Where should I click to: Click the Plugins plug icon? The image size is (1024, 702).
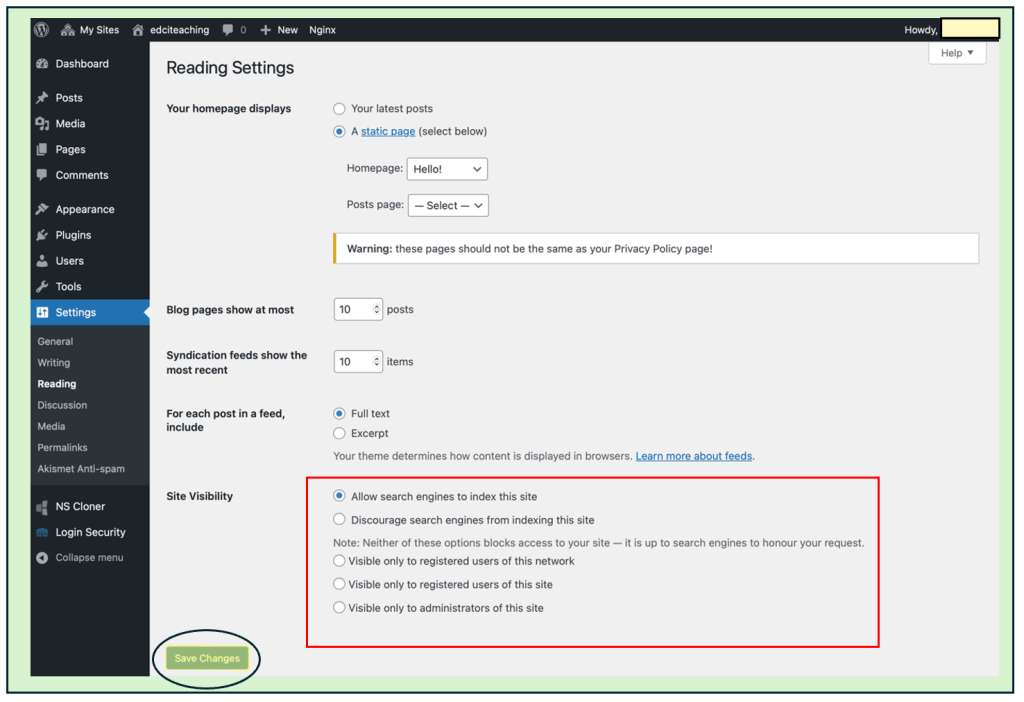42,236
